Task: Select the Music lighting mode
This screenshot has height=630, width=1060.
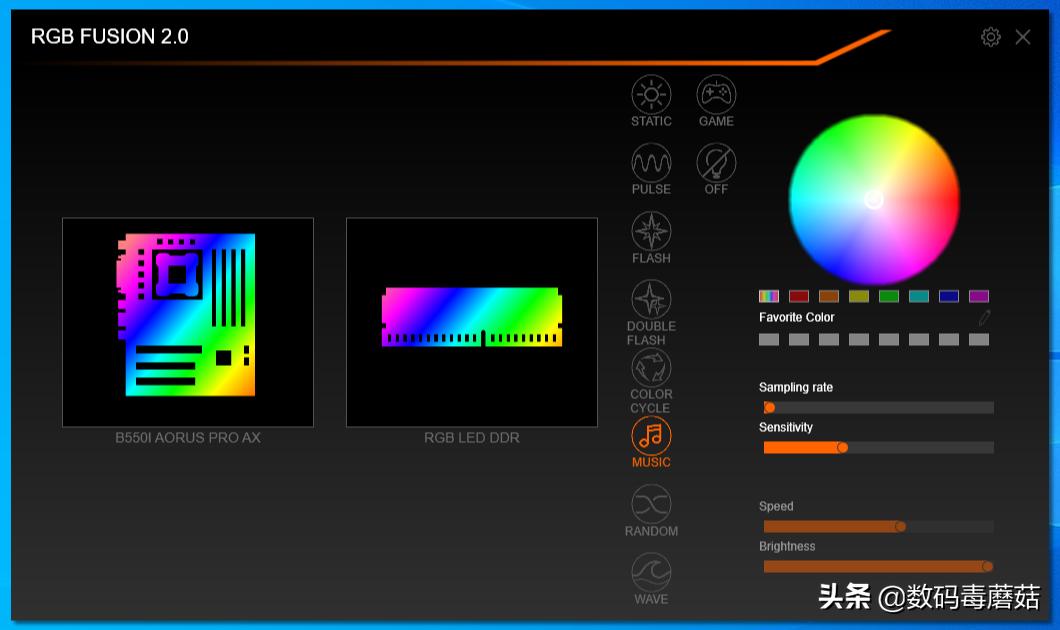Action: coord(651,443)
